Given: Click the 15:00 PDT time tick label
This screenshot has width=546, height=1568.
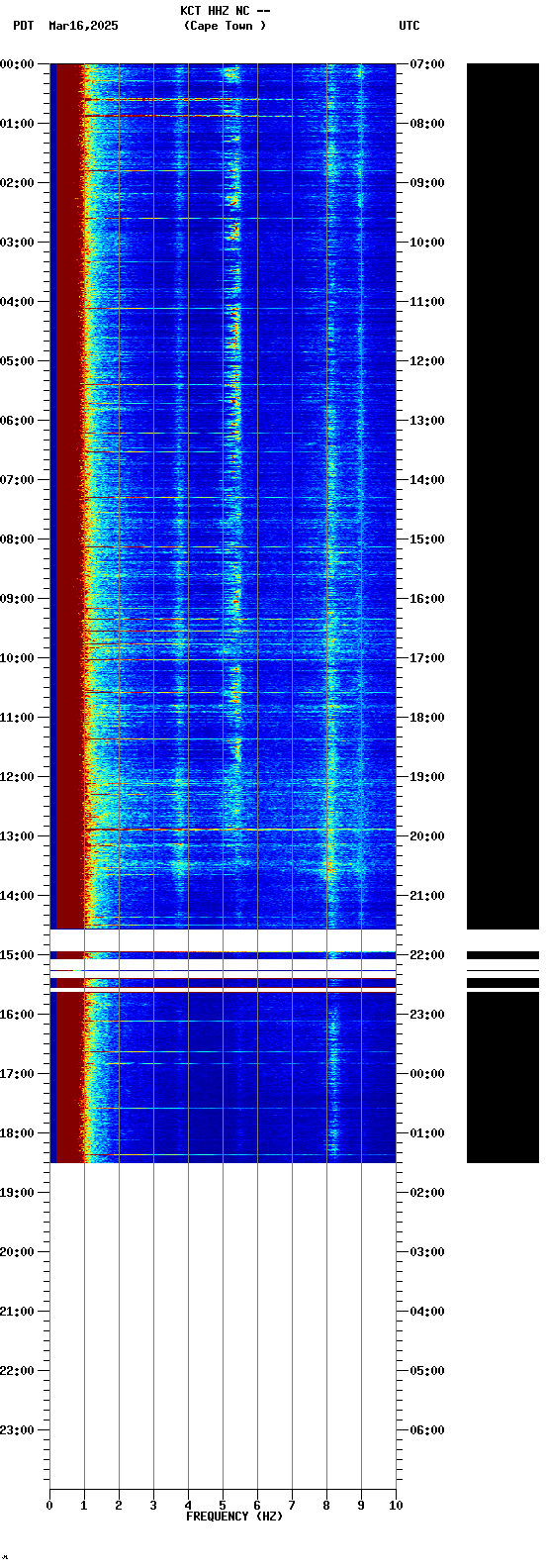Looking at the screenshot, I should (17, 955).
